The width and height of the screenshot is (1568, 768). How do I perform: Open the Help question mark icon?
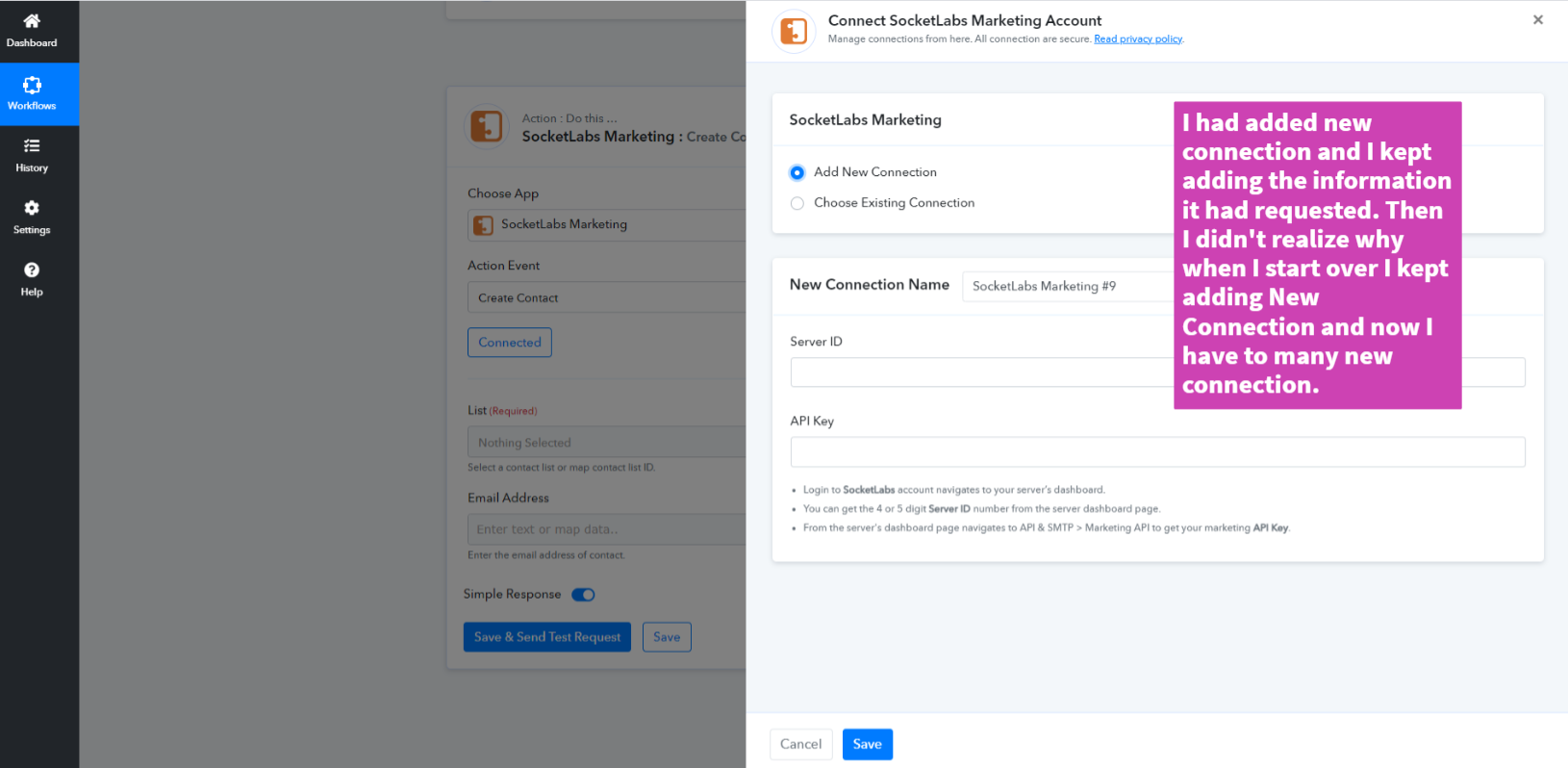pos(32,270)
